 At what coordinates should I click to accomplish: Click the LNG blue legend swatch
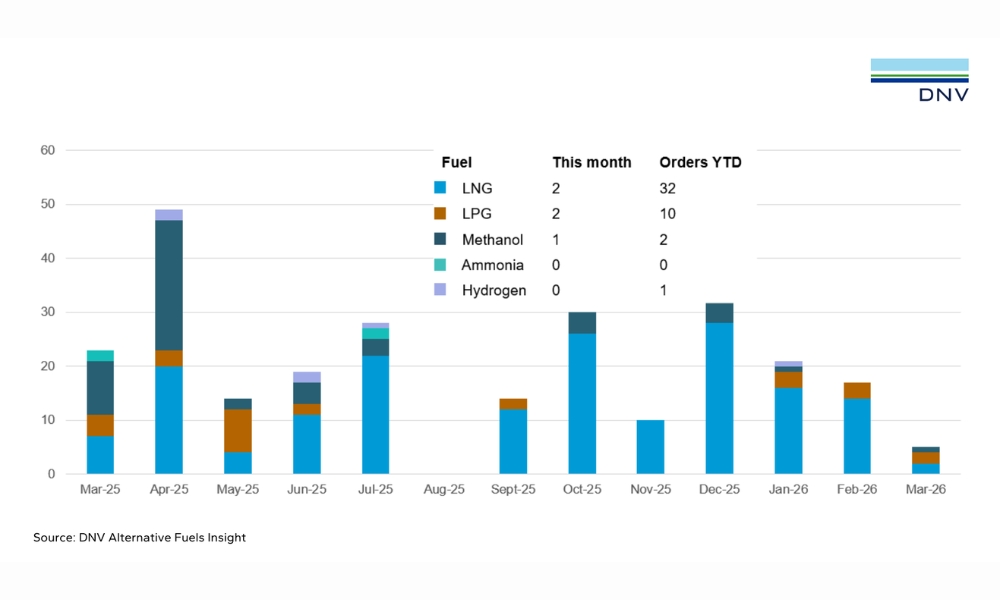pyautogui.click(x=440, y=188)
